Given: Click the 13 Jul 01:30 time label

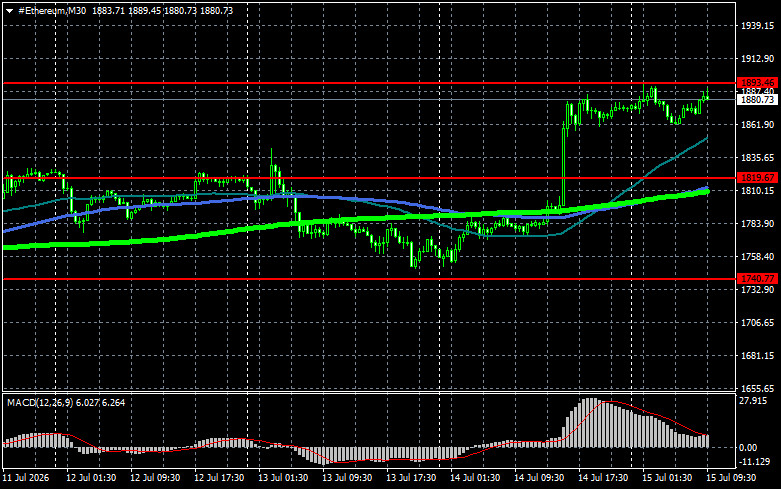Looking at the screenshot, I should pos(283,478).
